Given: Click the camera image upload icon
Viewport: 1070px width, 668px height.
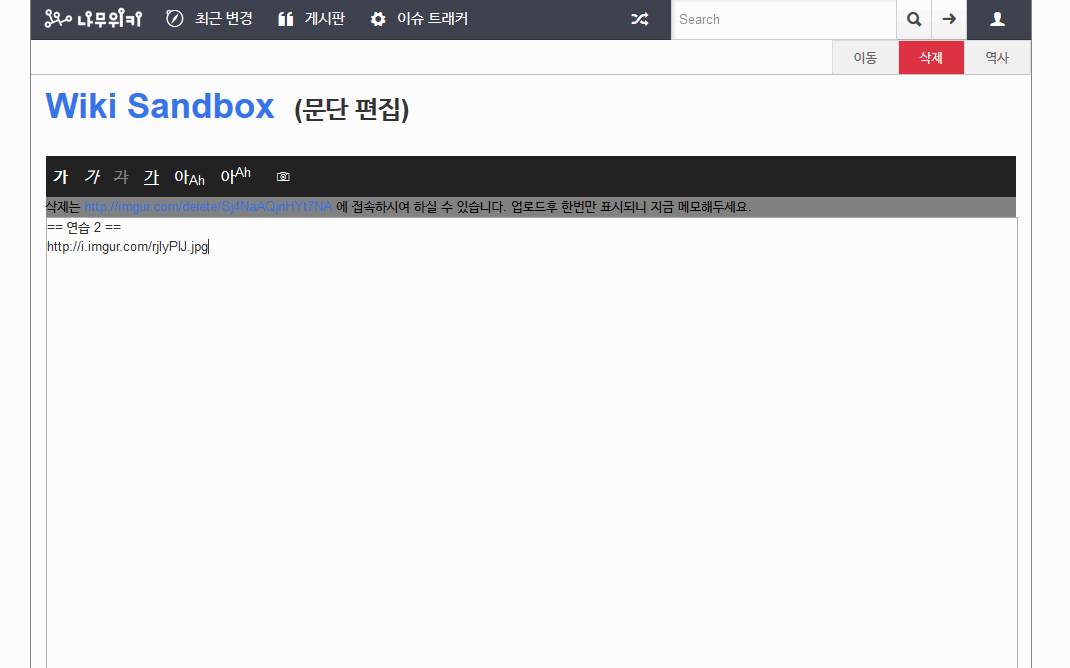Looking at the screenshot, I should coord(283,177).
